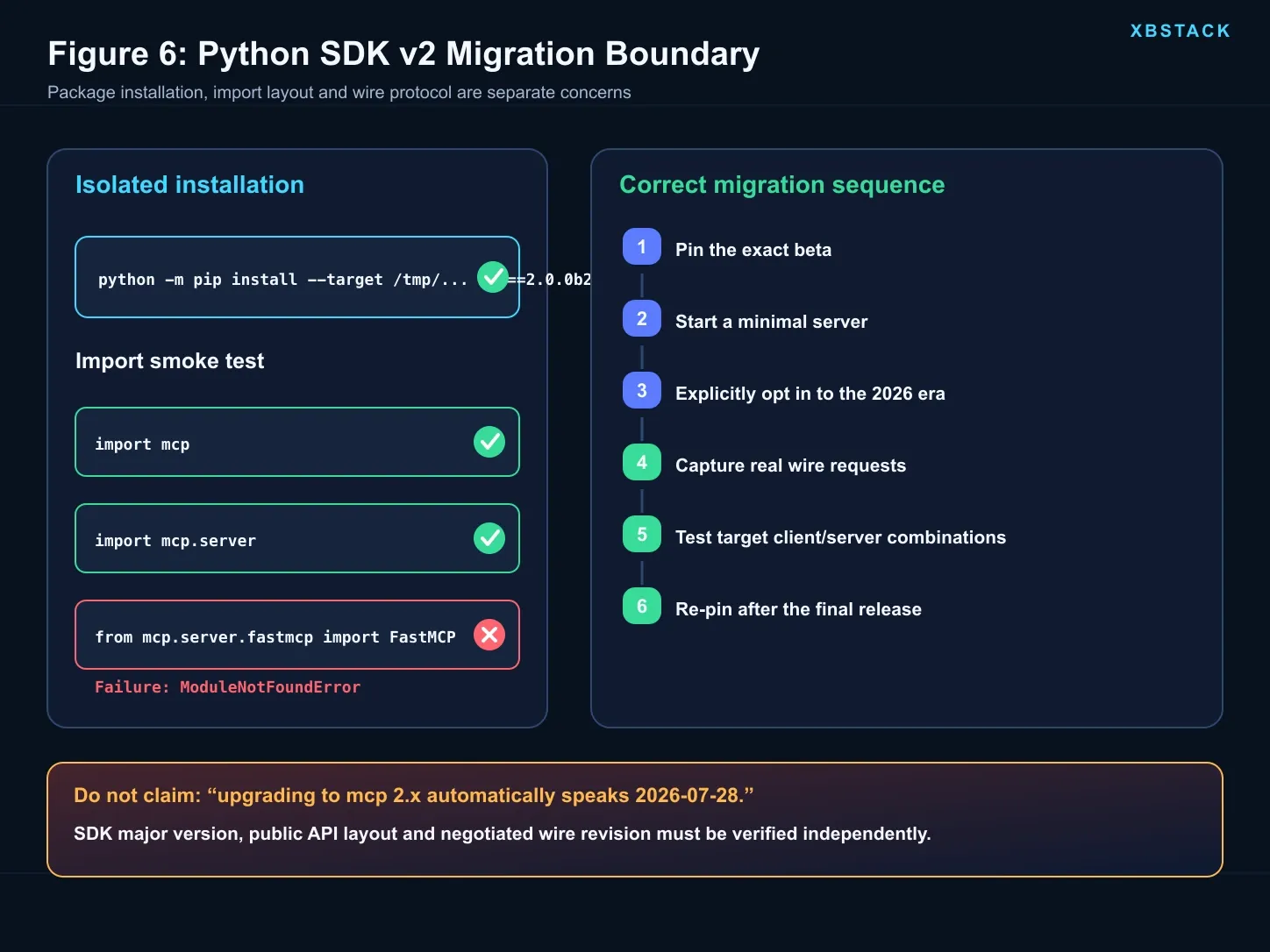Select step 2 number badge
Screen dimensions: 1270x952
(642, 319)
